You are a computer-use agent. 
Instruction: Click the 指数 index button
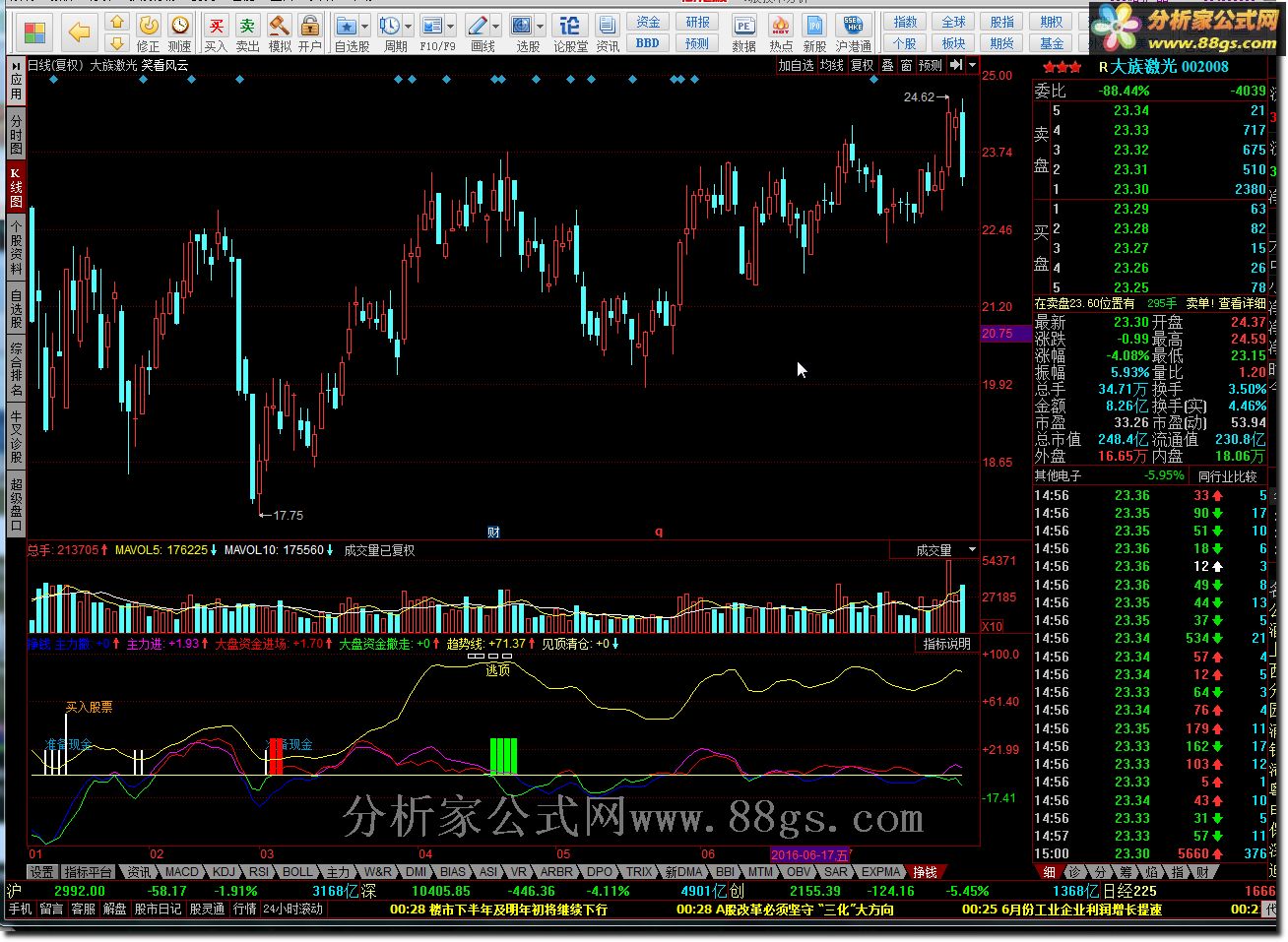(x=905, y=22)
